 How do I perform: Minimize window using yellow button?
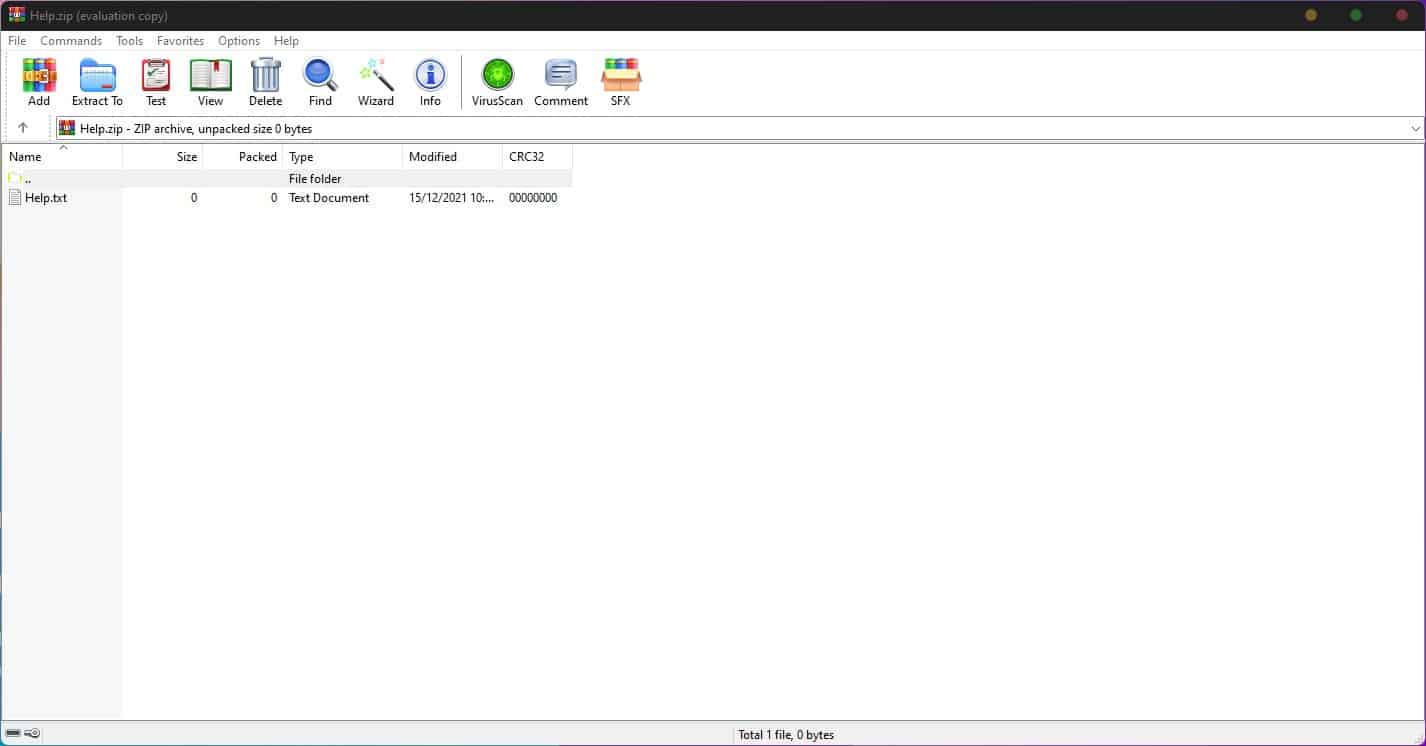click(x=1311, y=15)
